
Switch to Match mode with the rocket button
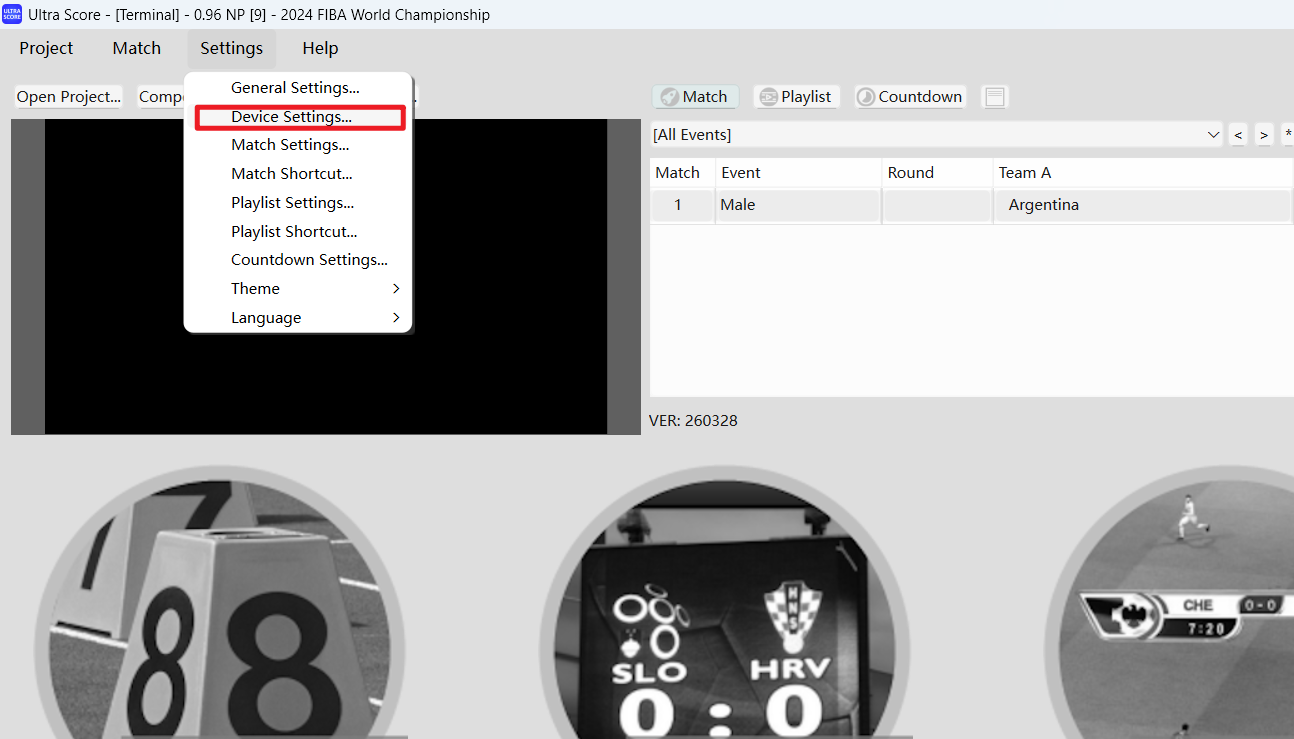(696, 97)
